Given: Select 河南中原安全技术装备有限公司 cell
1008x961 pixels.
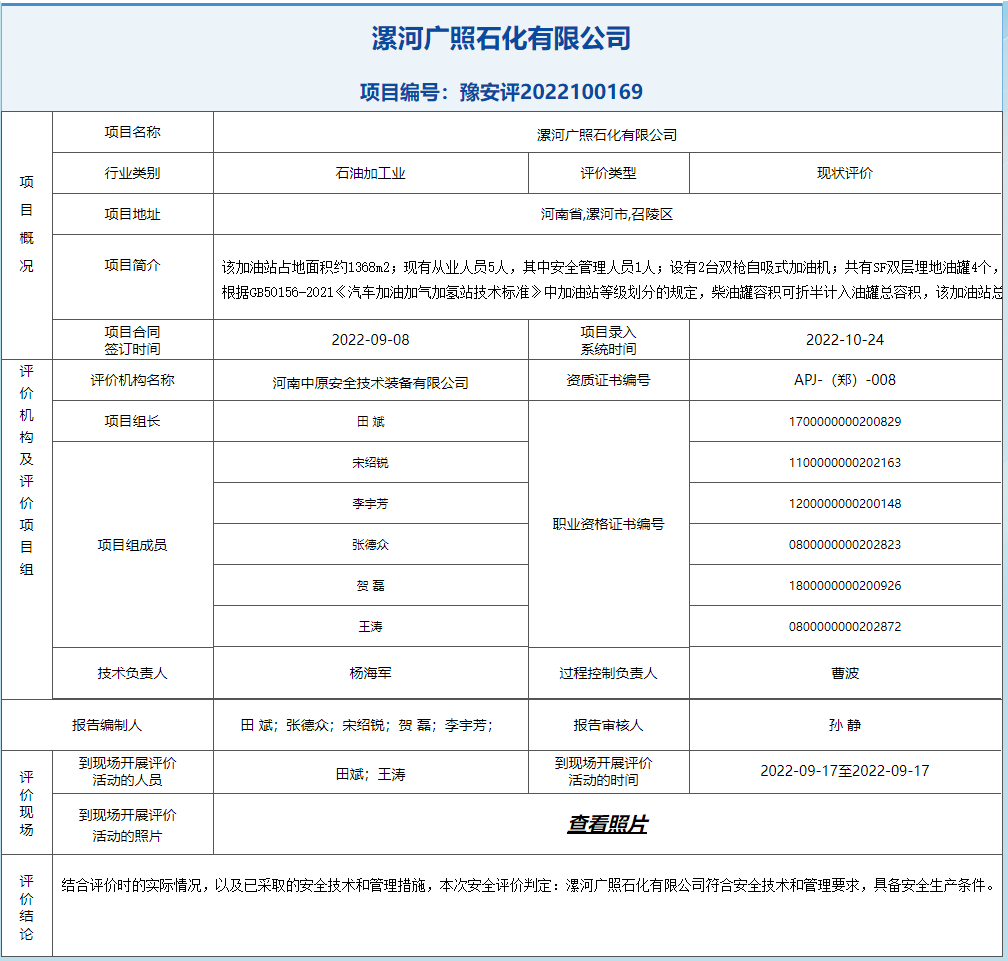Looking at the screenshot, I should coord(371,382).
